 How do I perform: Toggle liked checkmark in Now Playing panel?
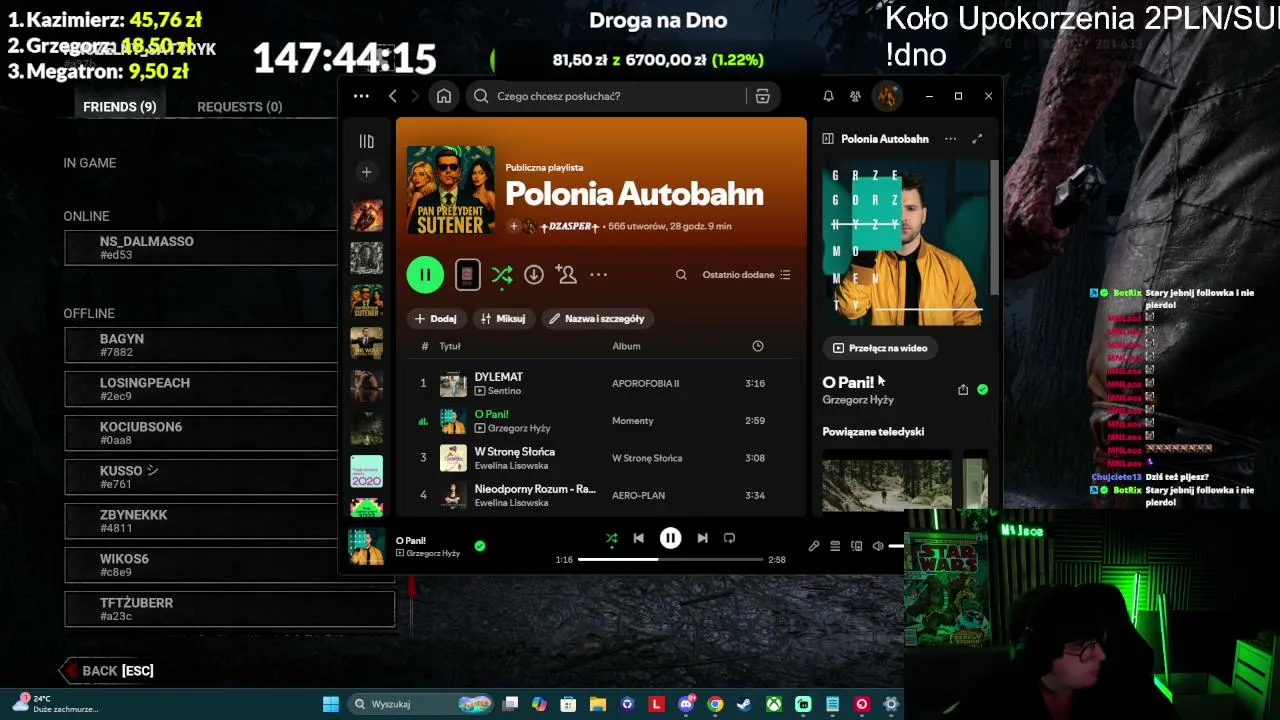click(982, 390)
